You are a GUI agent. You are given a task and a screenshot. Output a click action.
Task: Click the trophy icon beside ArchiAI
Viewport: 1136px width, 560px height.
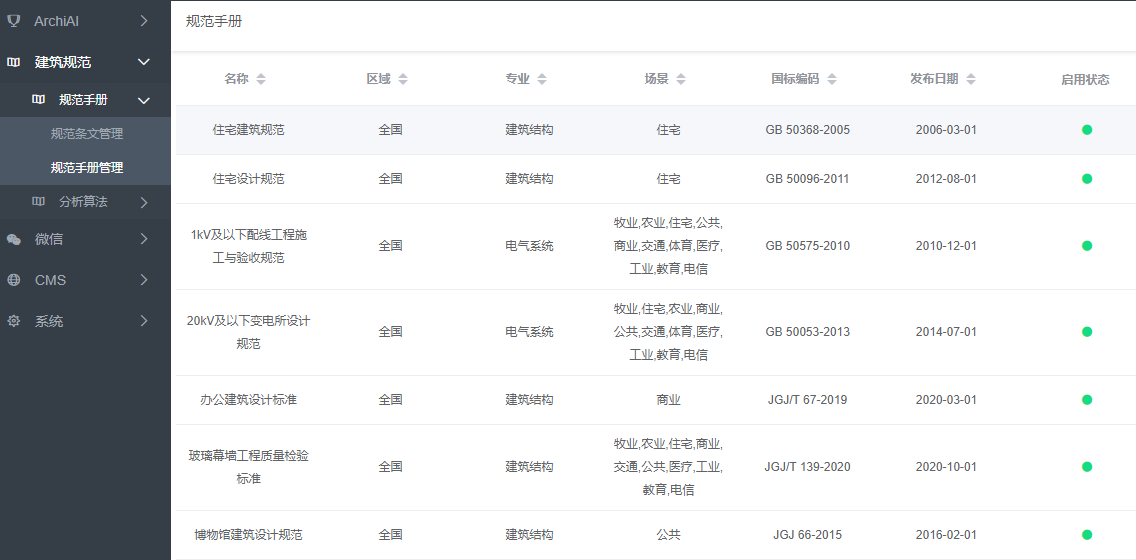(14, 21)
